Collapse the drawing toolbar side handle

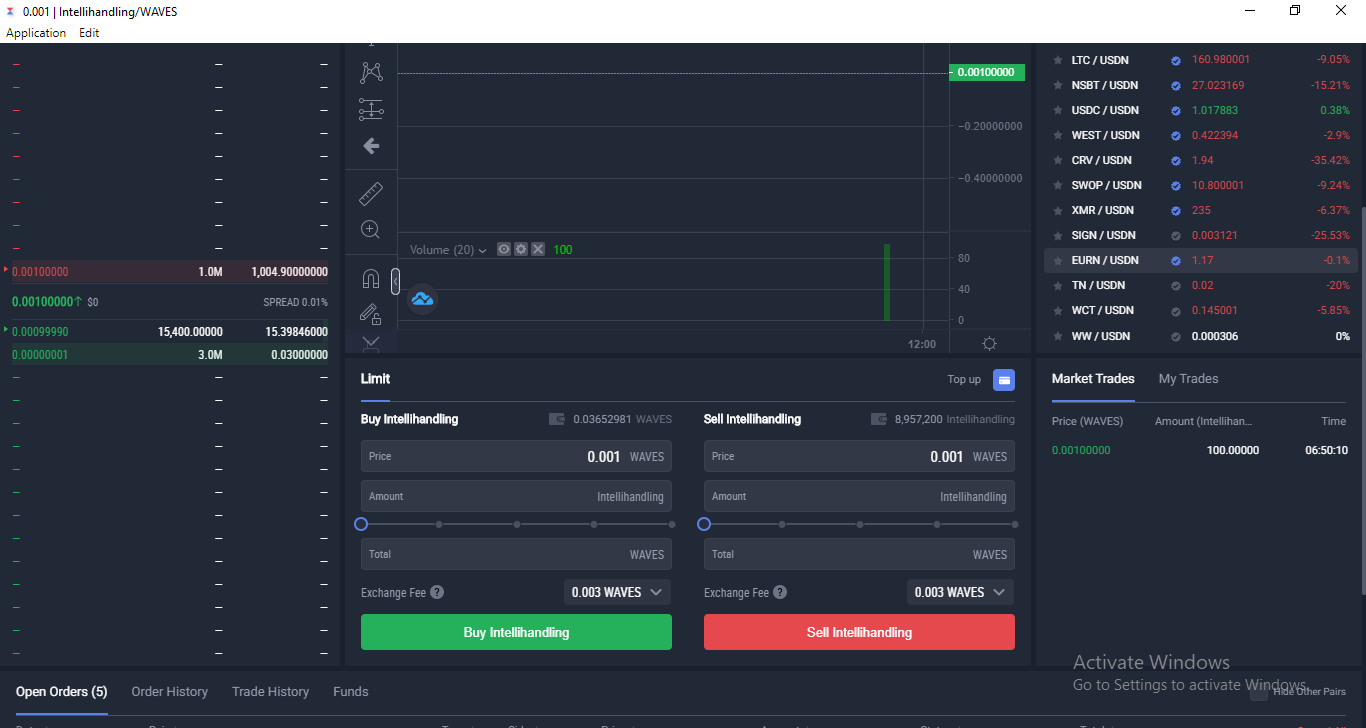pos(395,282)
